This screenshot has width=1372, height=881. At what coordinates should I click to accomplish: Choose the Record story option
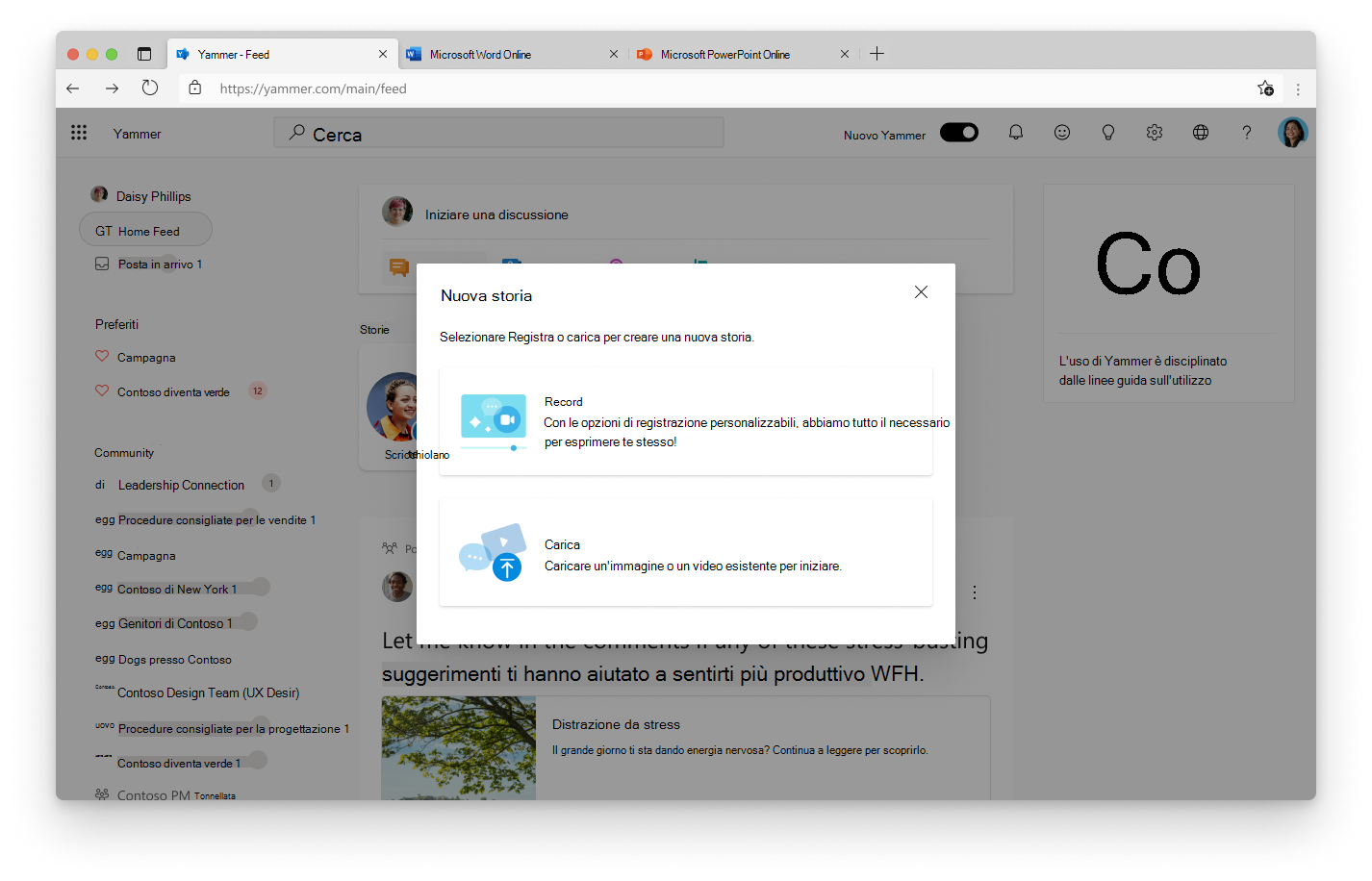(686, 421)
